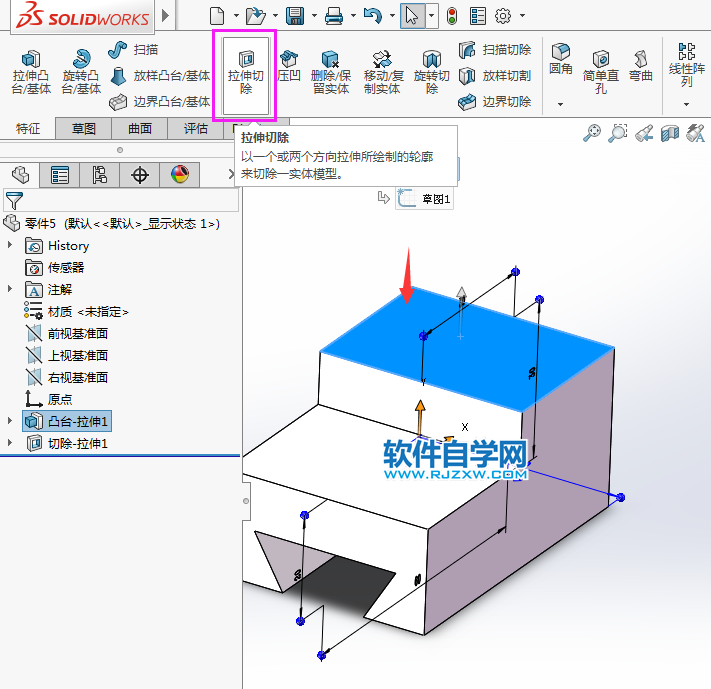Expand the 注解 tree node

click(x=10, y=288)
